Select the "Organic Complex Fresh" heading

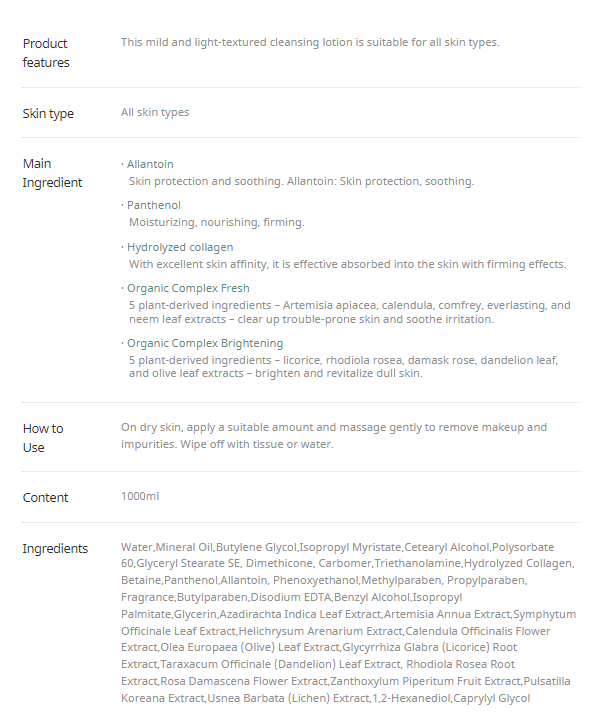click(x=187, y=288)
